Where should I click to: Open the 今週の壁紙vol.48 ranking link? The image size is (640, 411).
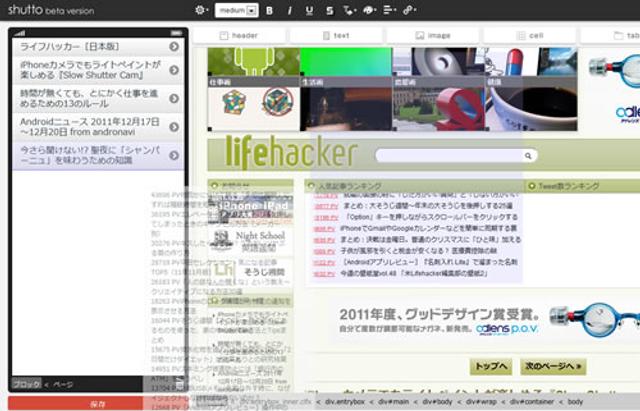coord(414,273)
